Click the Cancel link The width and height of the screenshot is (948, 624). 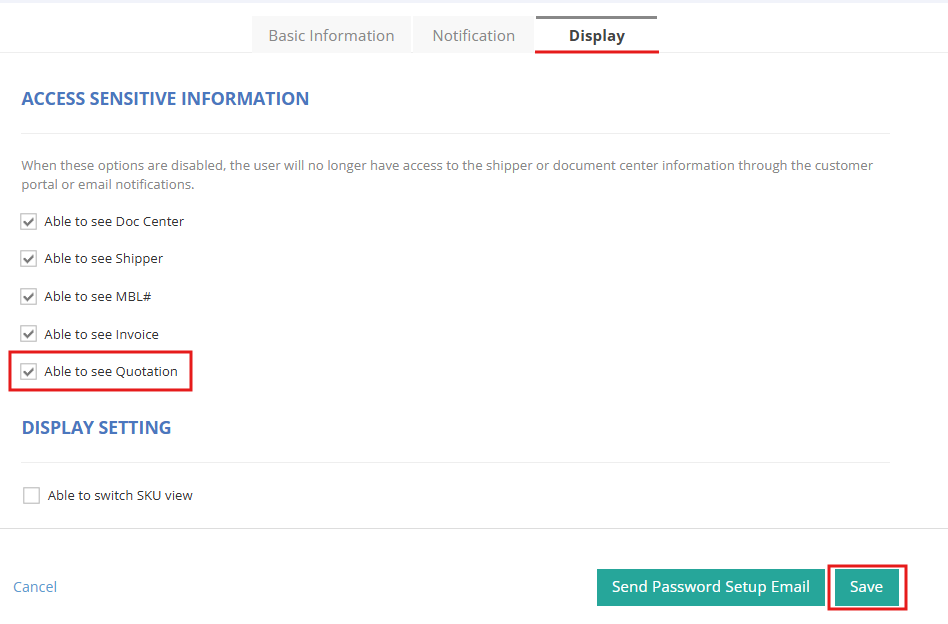pyautogui.click(x=35, y=587)
